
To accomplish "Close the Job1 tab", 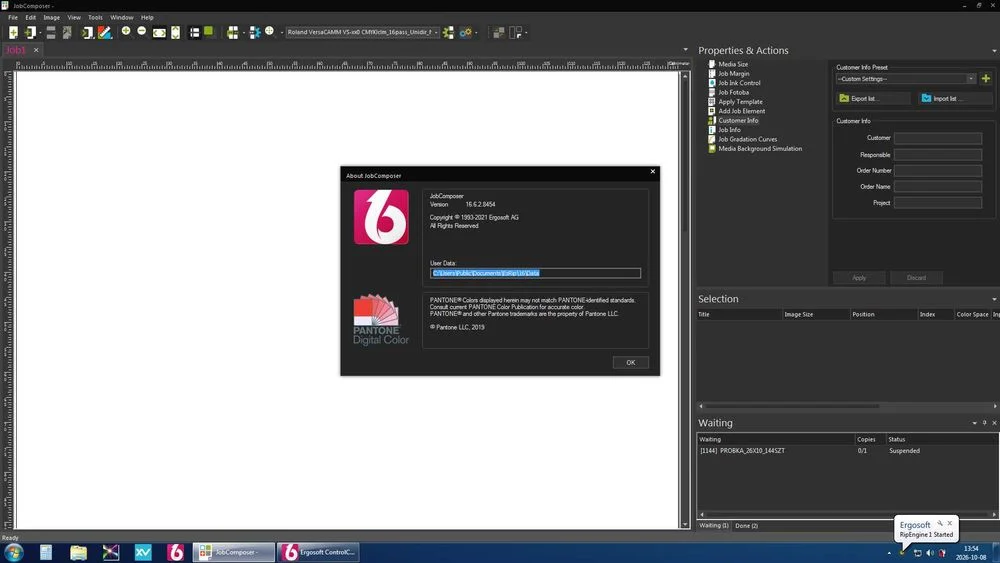I will tap(36, 50).
